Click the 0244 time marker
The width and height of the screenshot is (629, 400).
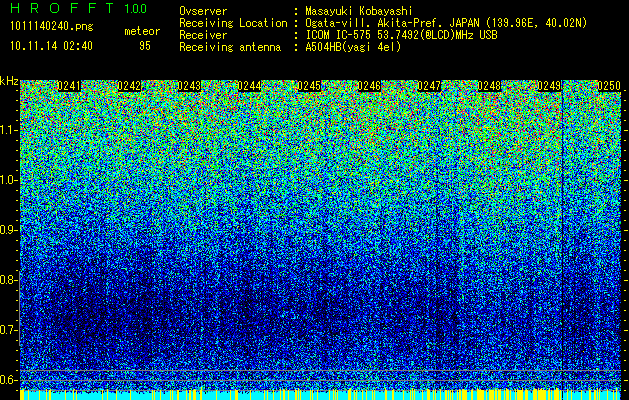pyautogui.click(x=249, y=86)
